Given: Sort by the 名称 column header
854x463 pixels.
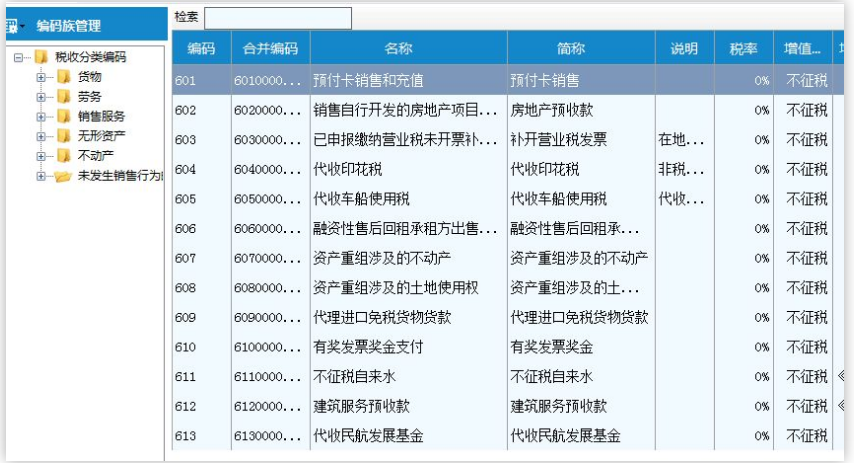Looking at the screenshot, I should coord(408,48).
